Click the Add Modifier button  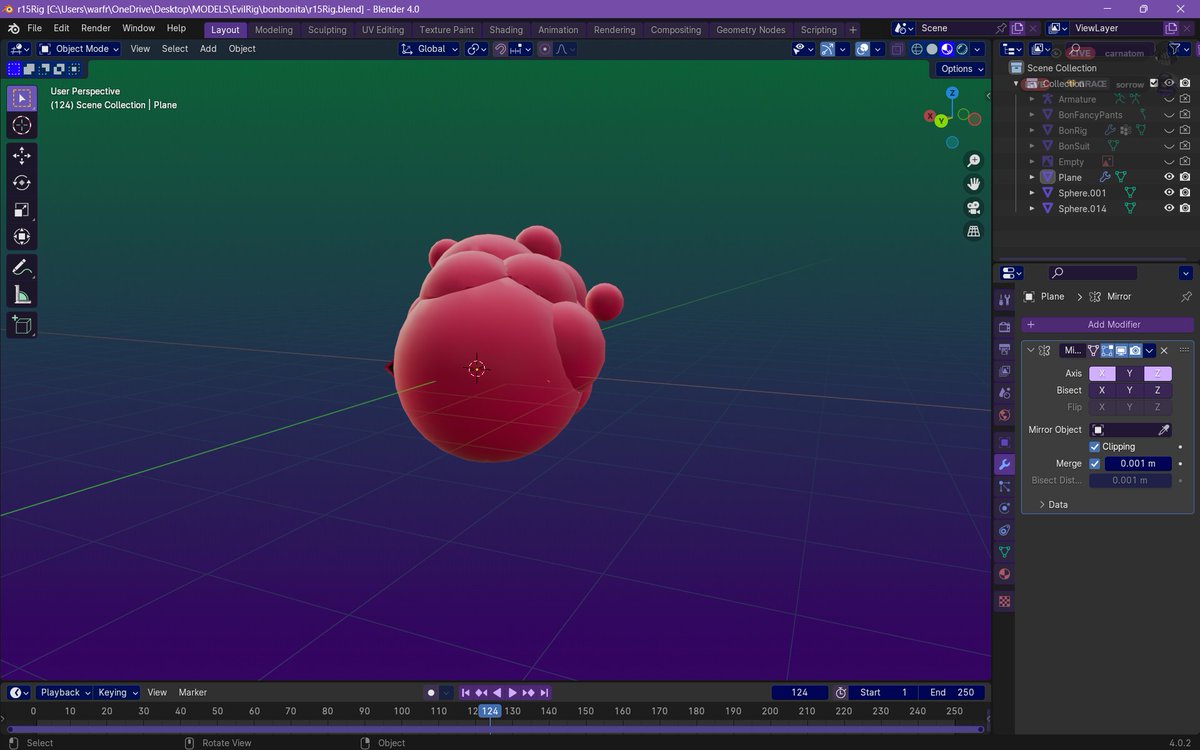tap(1107, 324)
